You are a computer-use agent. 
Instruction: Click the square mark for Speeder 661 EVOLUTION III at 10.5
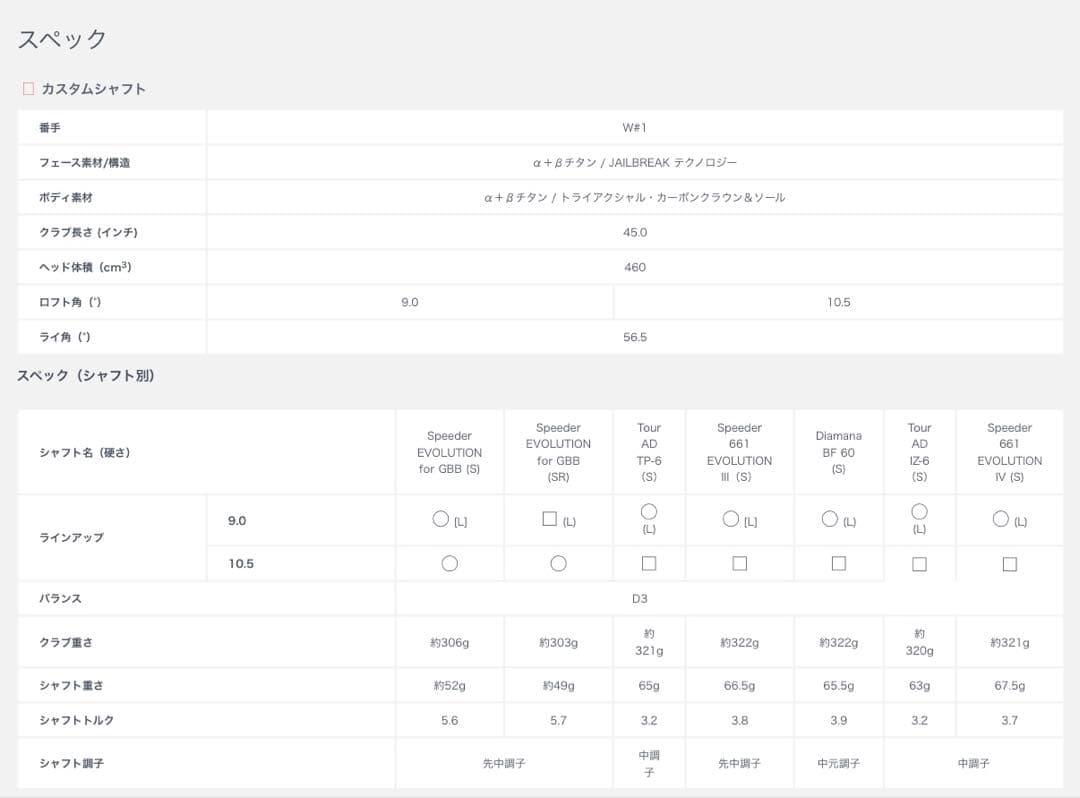(x=739, y=563)
